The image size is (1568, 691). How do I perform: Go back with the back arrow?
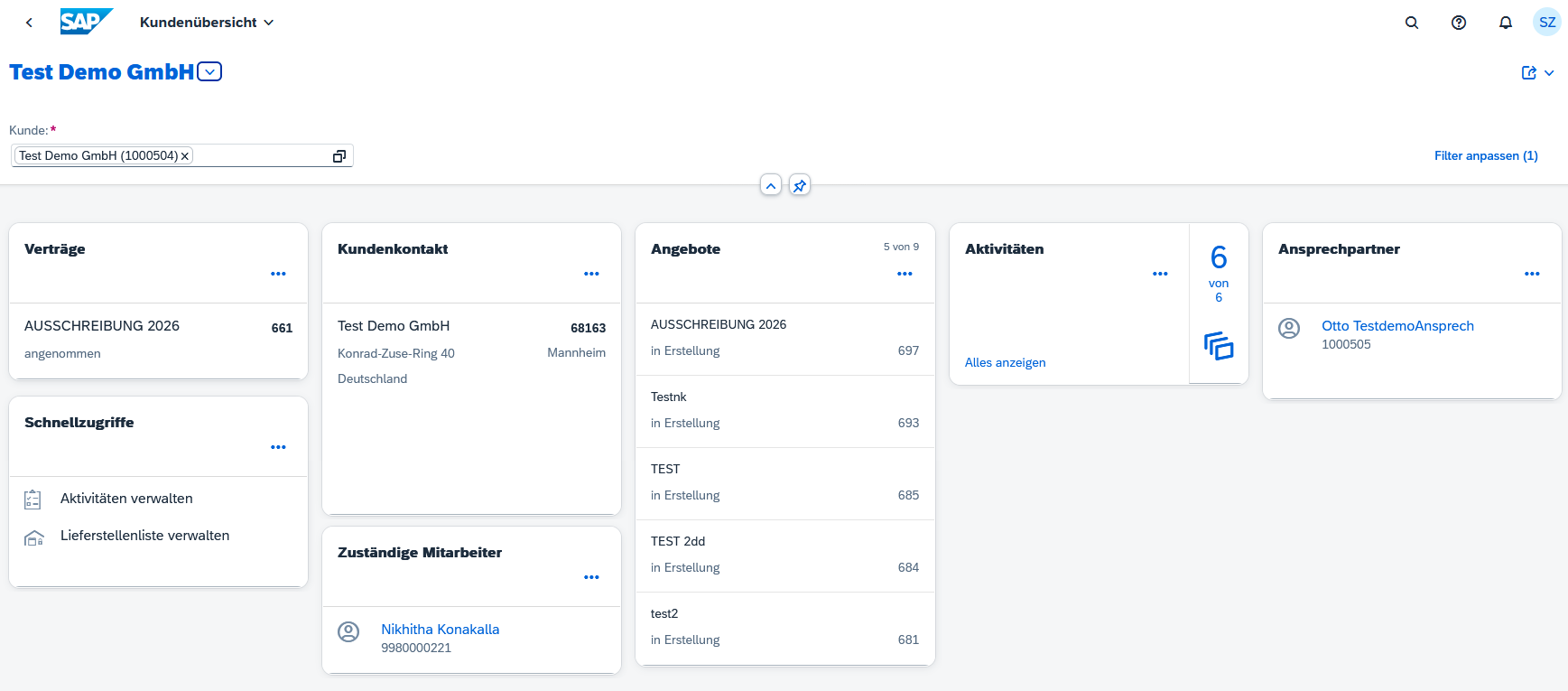coord(29,23)
